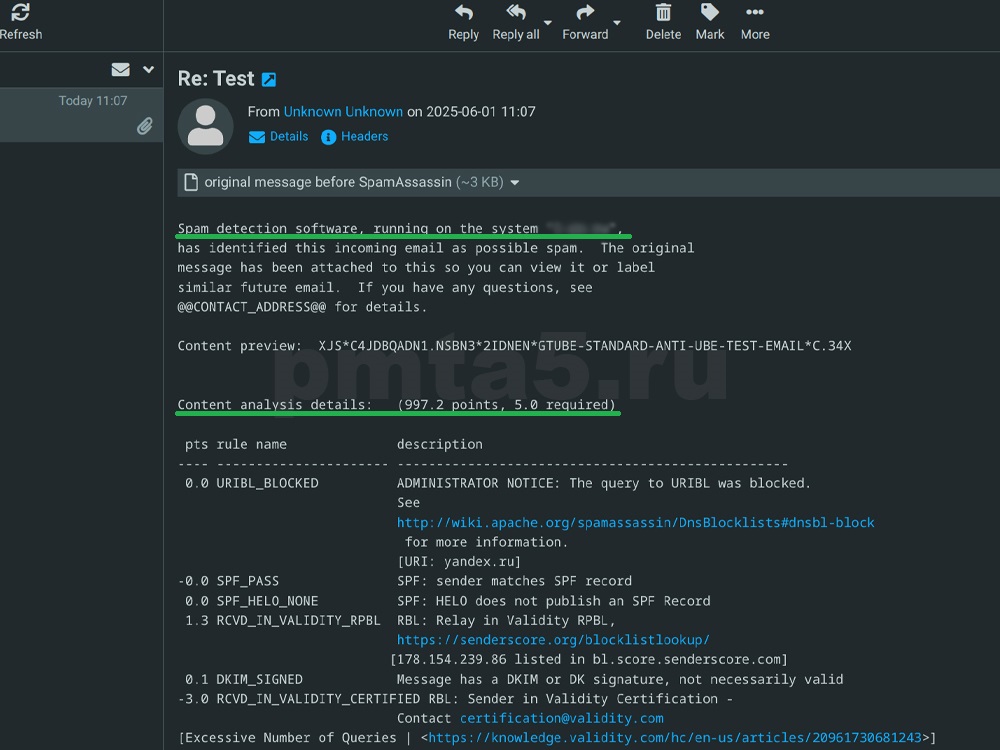Expand the Forward options dropdown arrow
1000x750 pixels.
tap(617, 23)
